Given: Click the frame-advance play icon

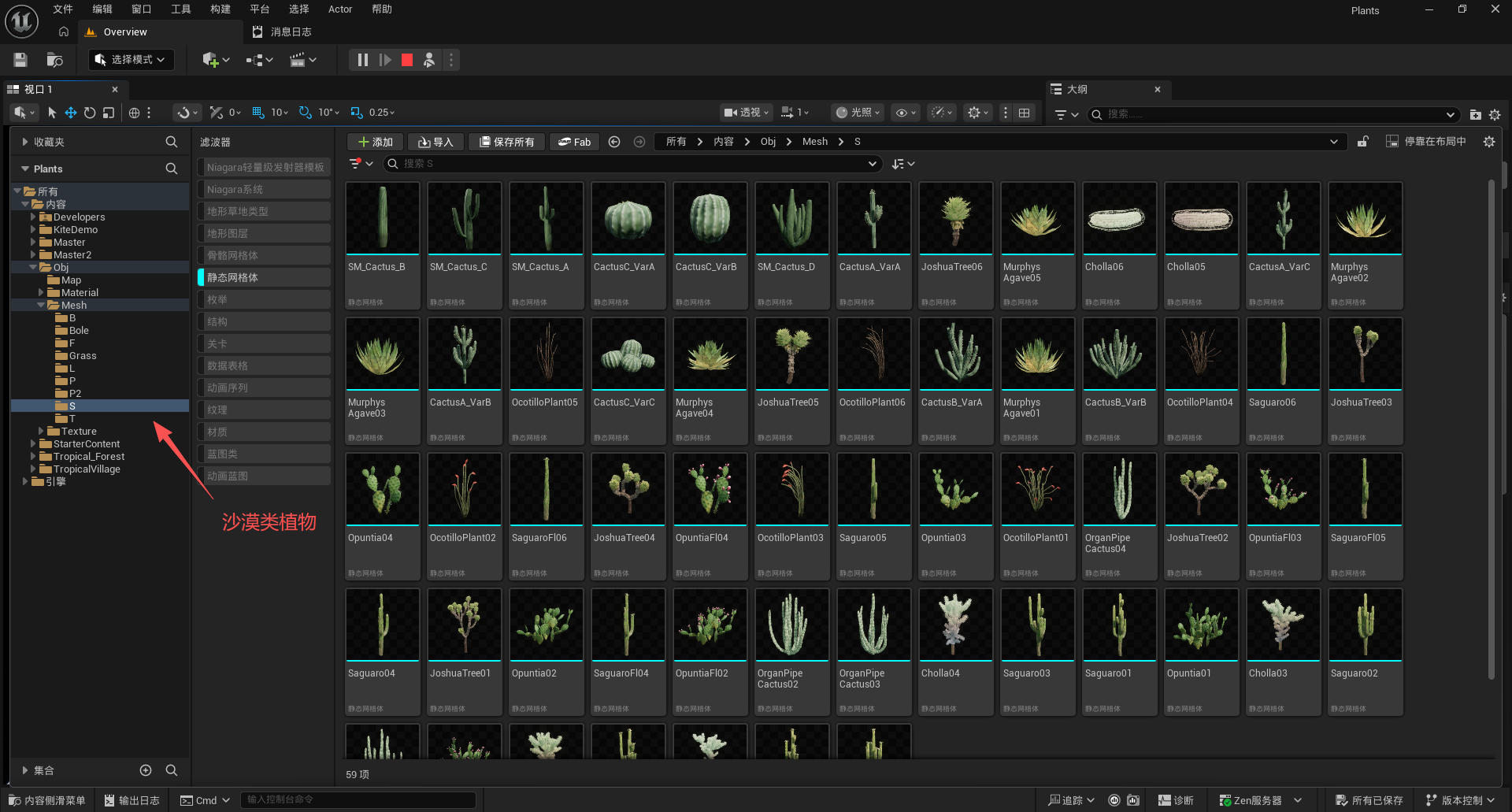Looking at the screenshot, I should pos(385,60).
